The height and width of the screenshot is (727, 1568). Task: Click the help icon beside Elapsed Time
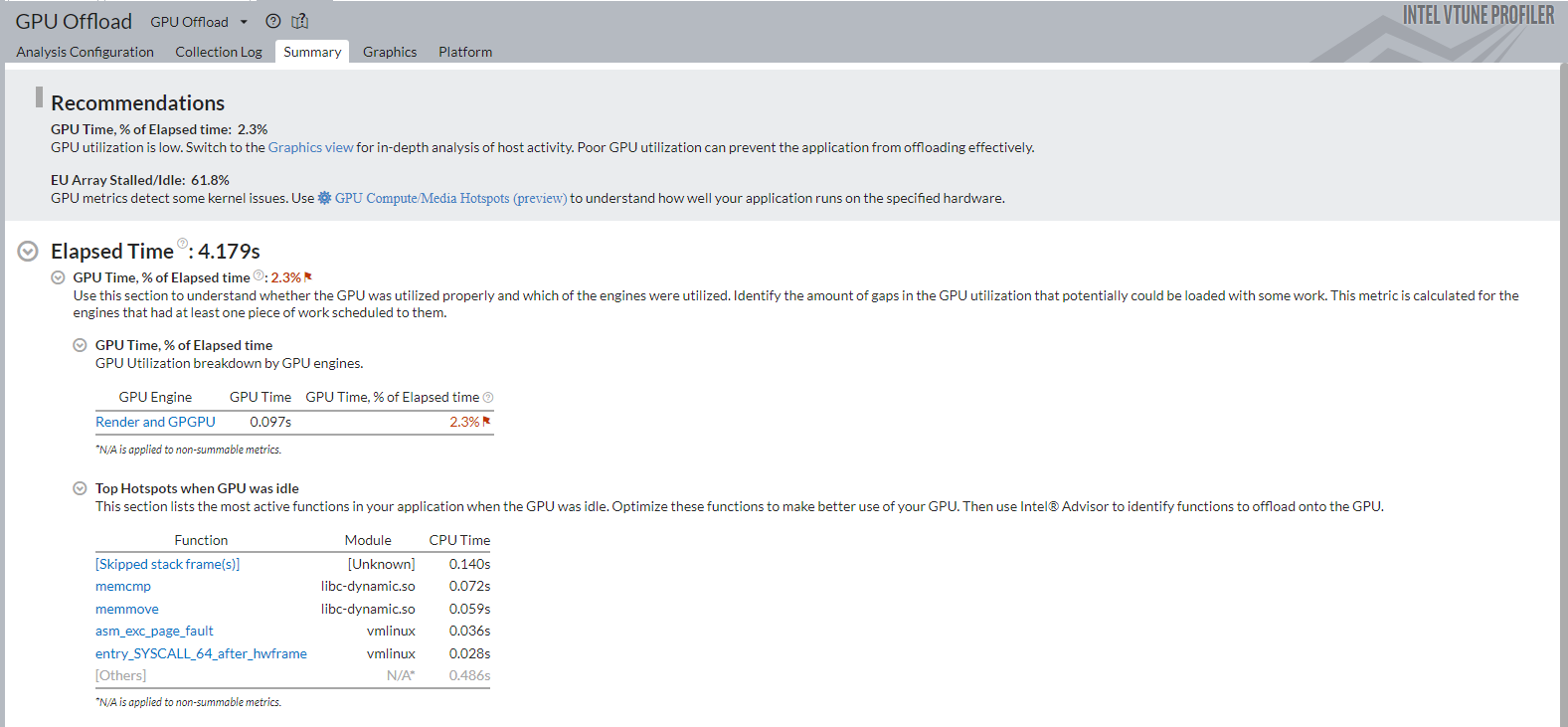coord(182,243)
